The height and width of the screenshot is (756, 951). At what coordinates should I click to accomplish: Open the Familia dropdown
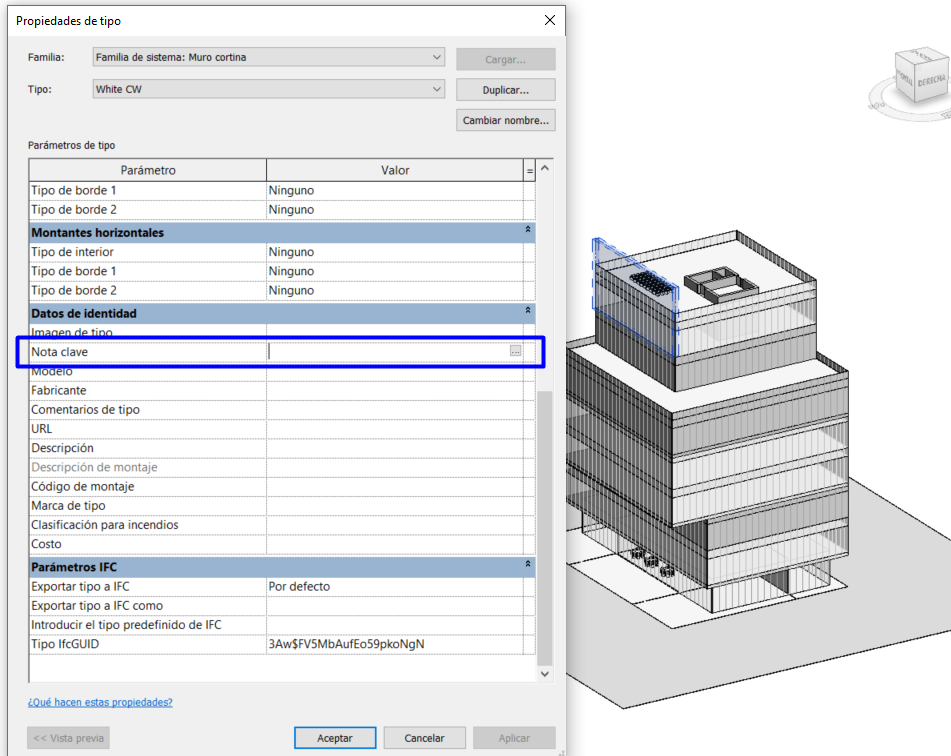click(x=269, y=57)
